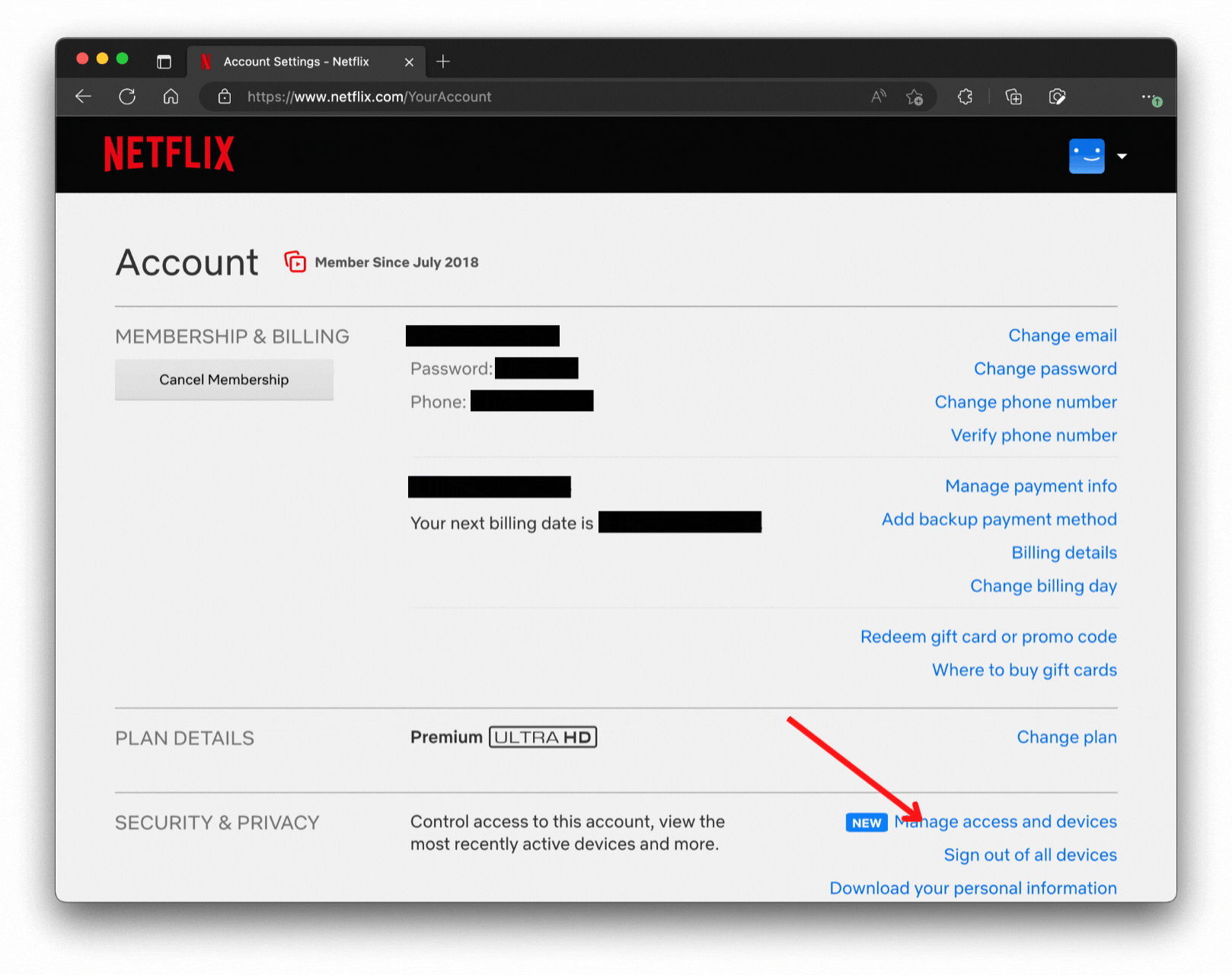Click 'Control access to this account' description
This screenshot has height=975, width=1232.
(x=567, y=833)
